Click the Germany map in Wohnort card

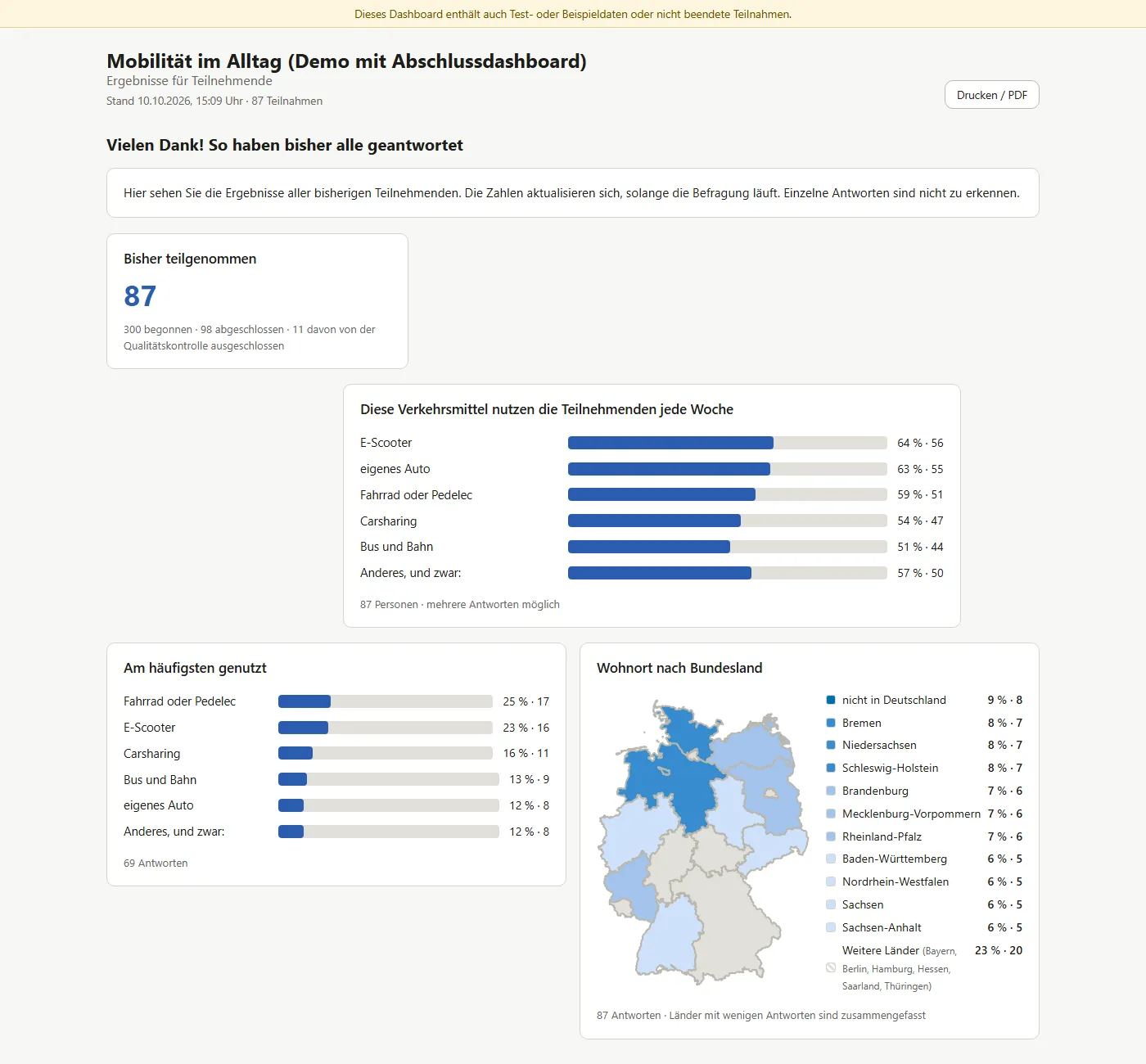pyautogui.click(x=704, y=841)
